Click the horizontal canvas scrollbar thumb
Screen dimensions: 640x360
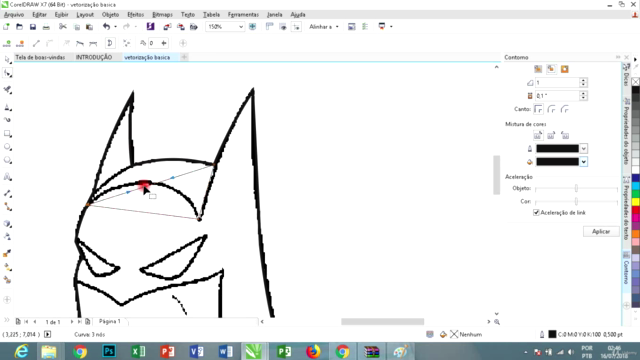click(x=382, y=322)
